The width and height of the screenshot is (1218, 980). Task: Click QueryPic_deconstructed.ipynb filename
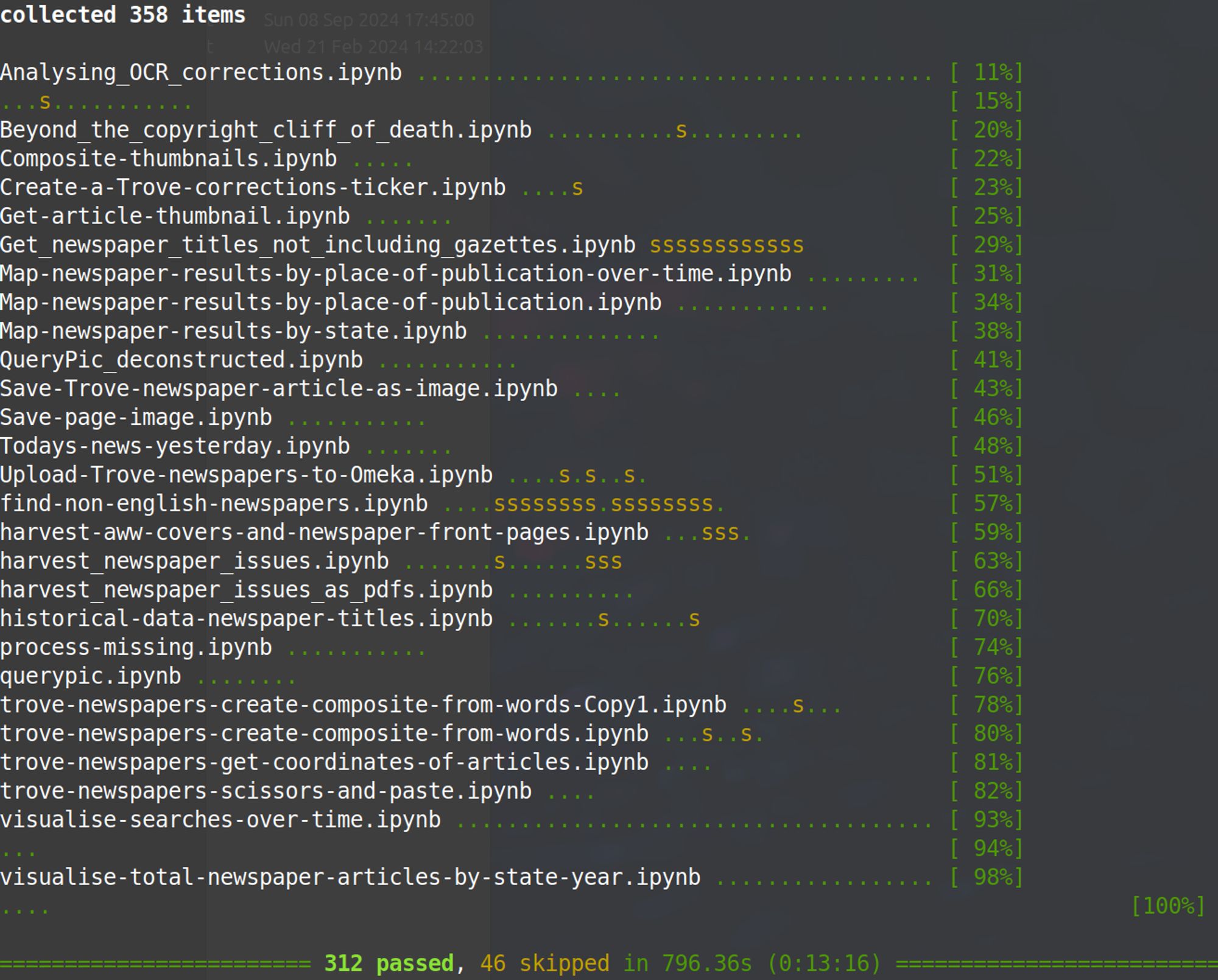click(181, 360)
